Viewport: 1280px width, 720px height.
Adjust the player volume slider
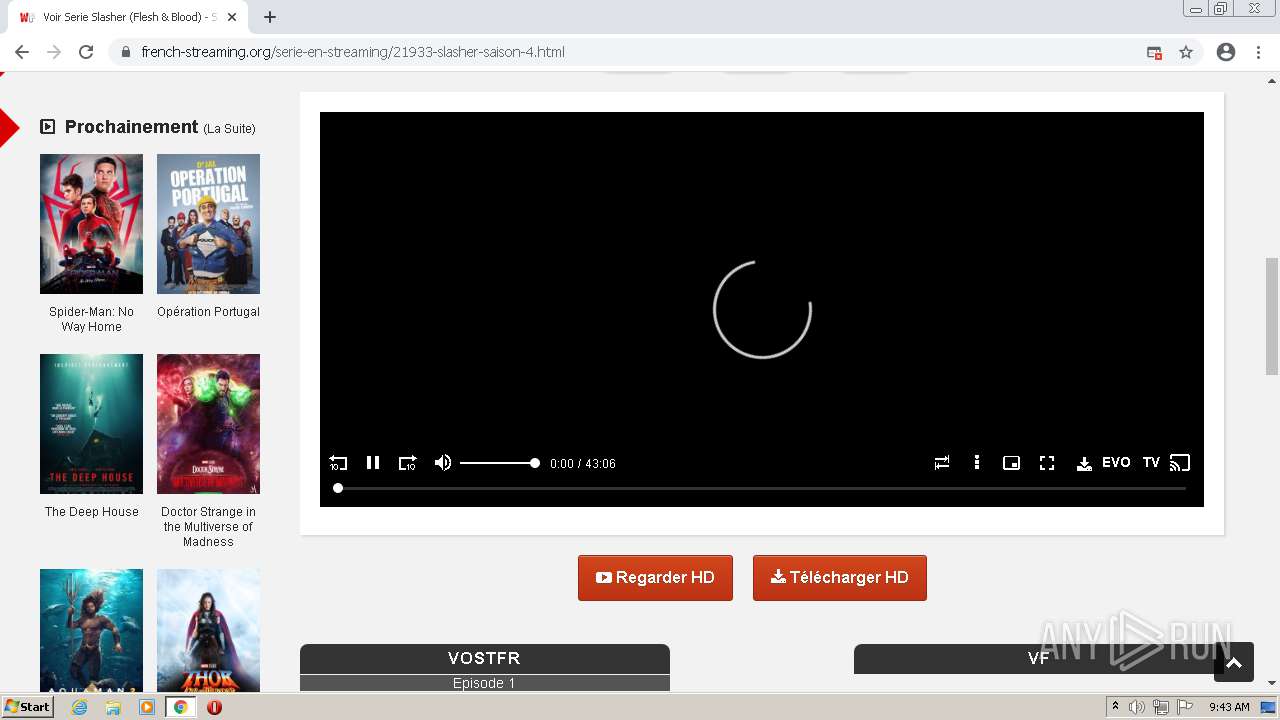(500, 463)
